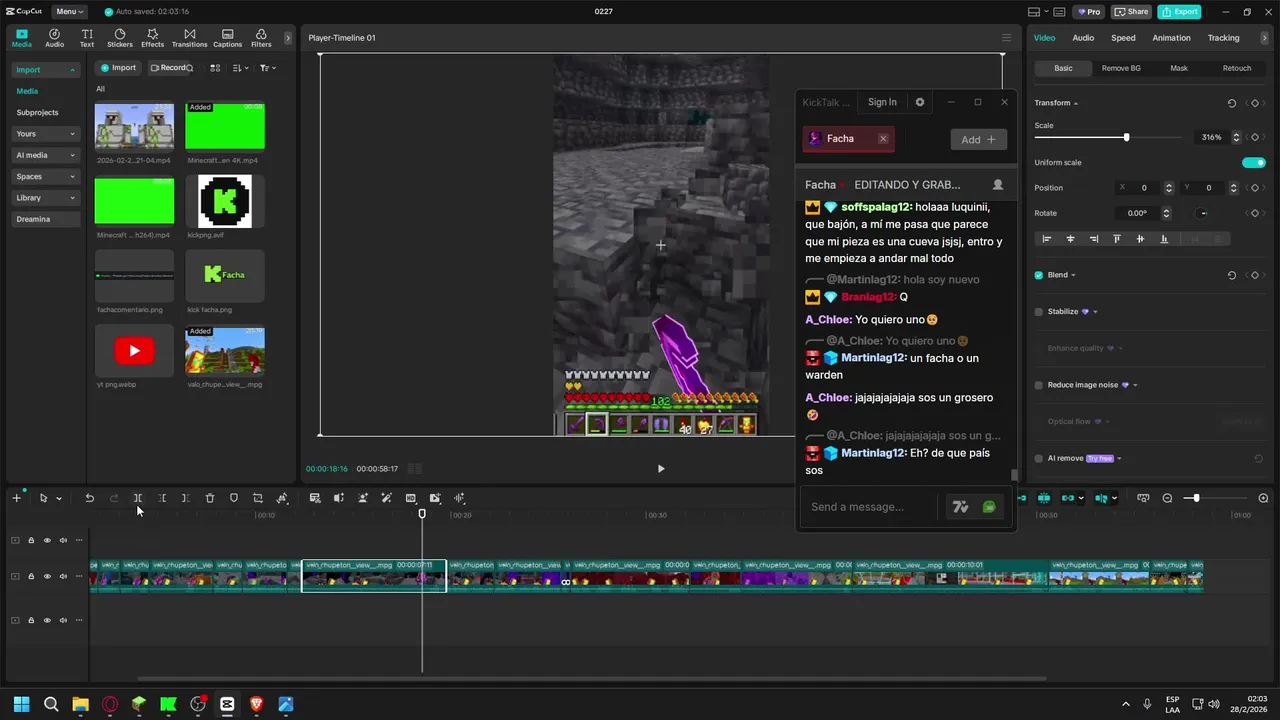Switch to the Mask subtab
This screenshot has width=1280, height=720.
tap(1179, 68)
